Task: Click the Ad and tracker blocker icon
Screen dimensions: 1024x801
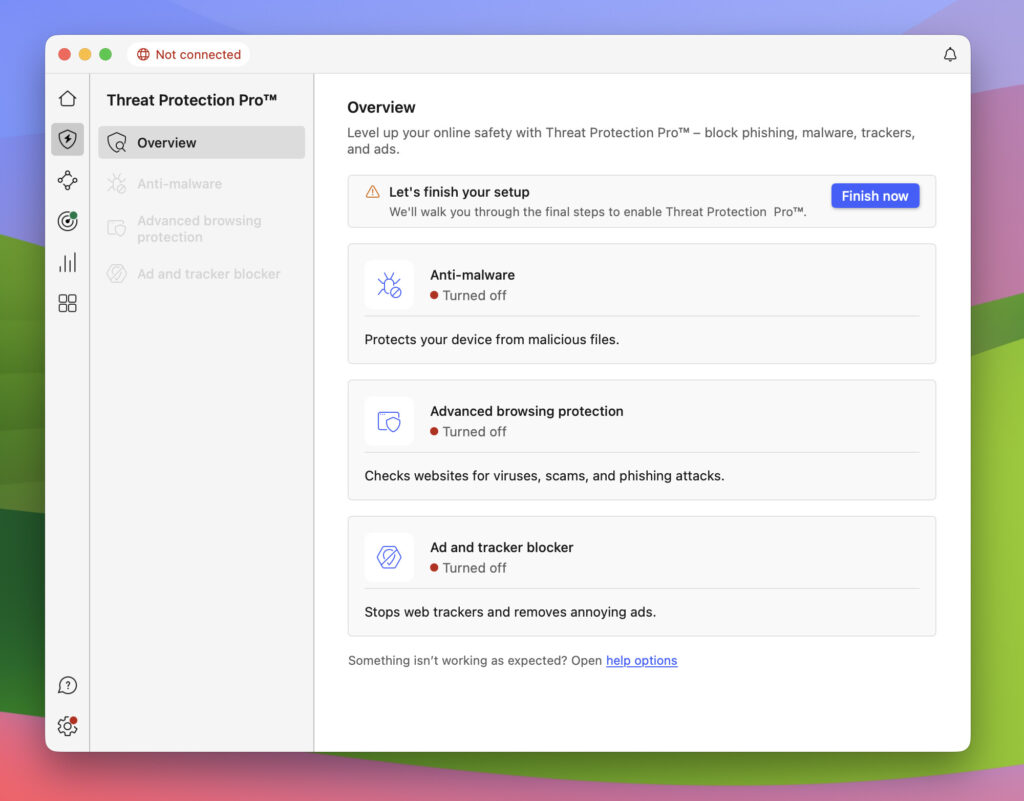Action: 389,557
